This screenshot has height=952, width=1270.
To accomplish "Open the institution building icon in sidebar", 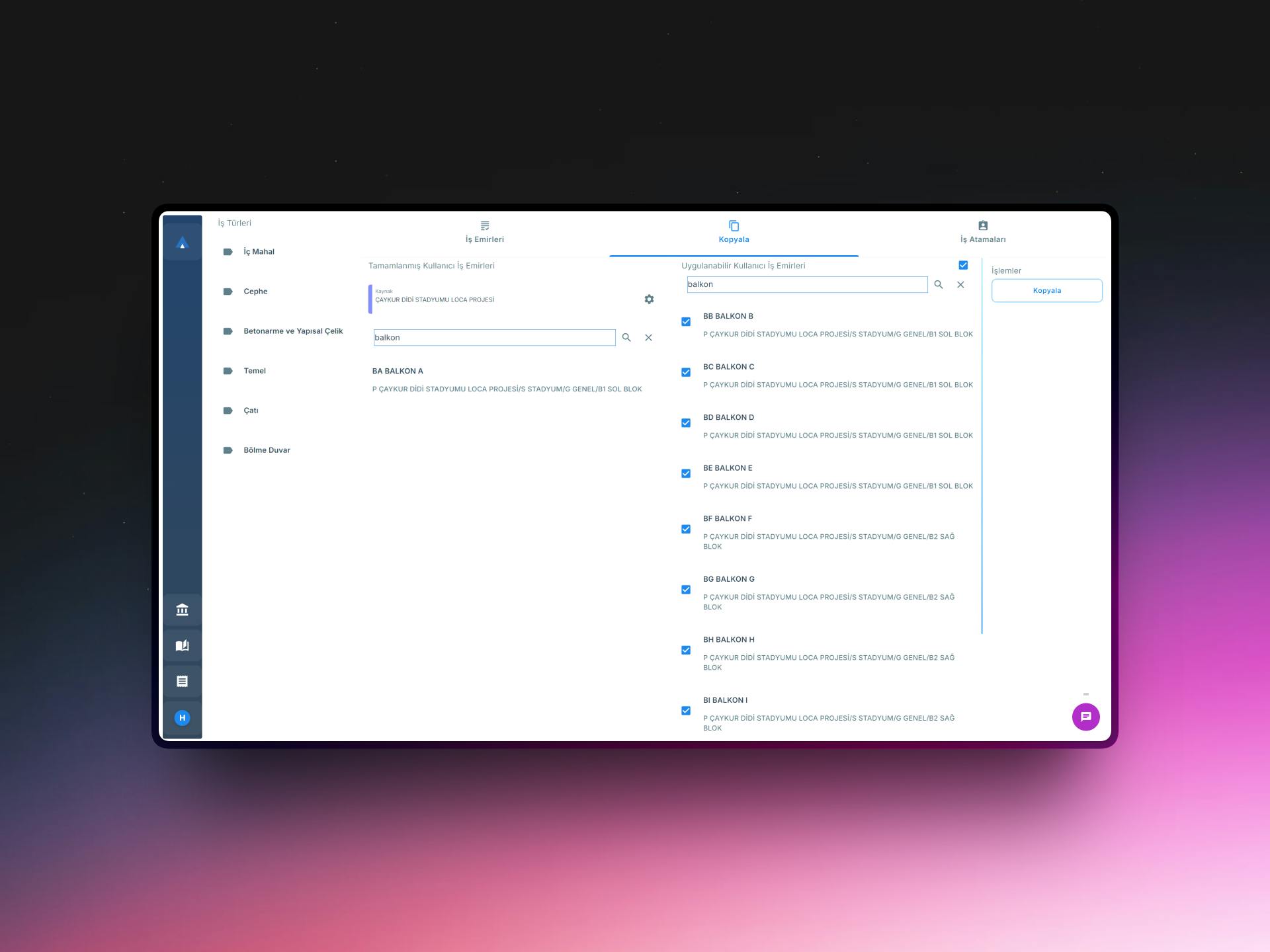I will [x=183, y=610].
